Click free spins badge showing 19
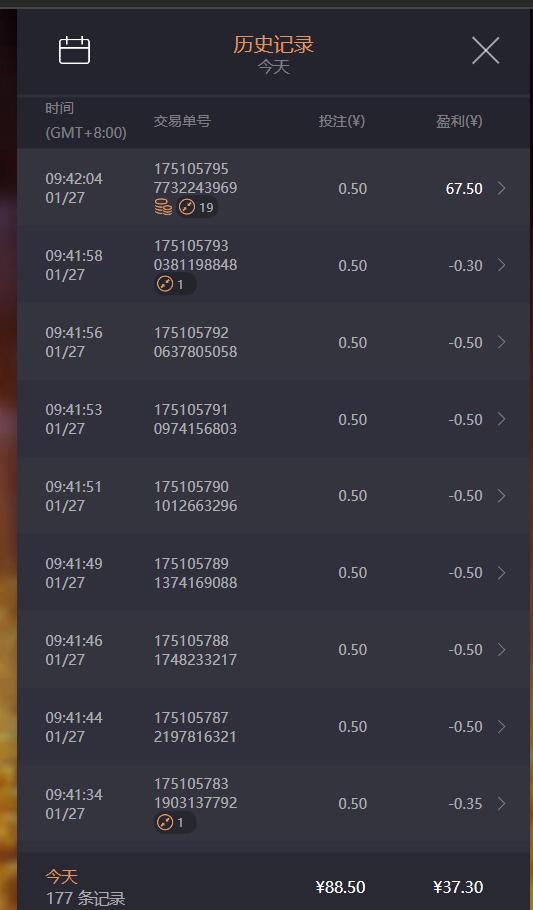Image resolution: width=533 pixels, height=910 pixels. click(197, 207)
